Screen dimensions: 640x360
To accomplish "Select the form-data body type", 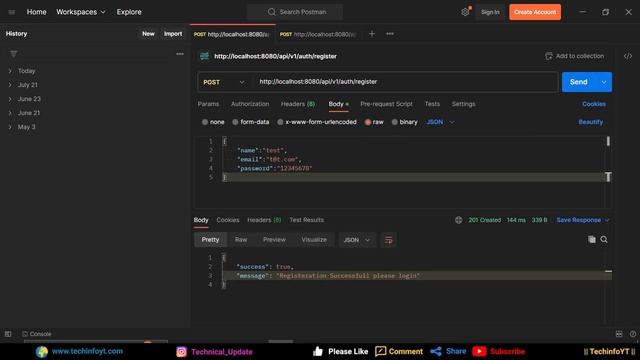I will 235,122.
